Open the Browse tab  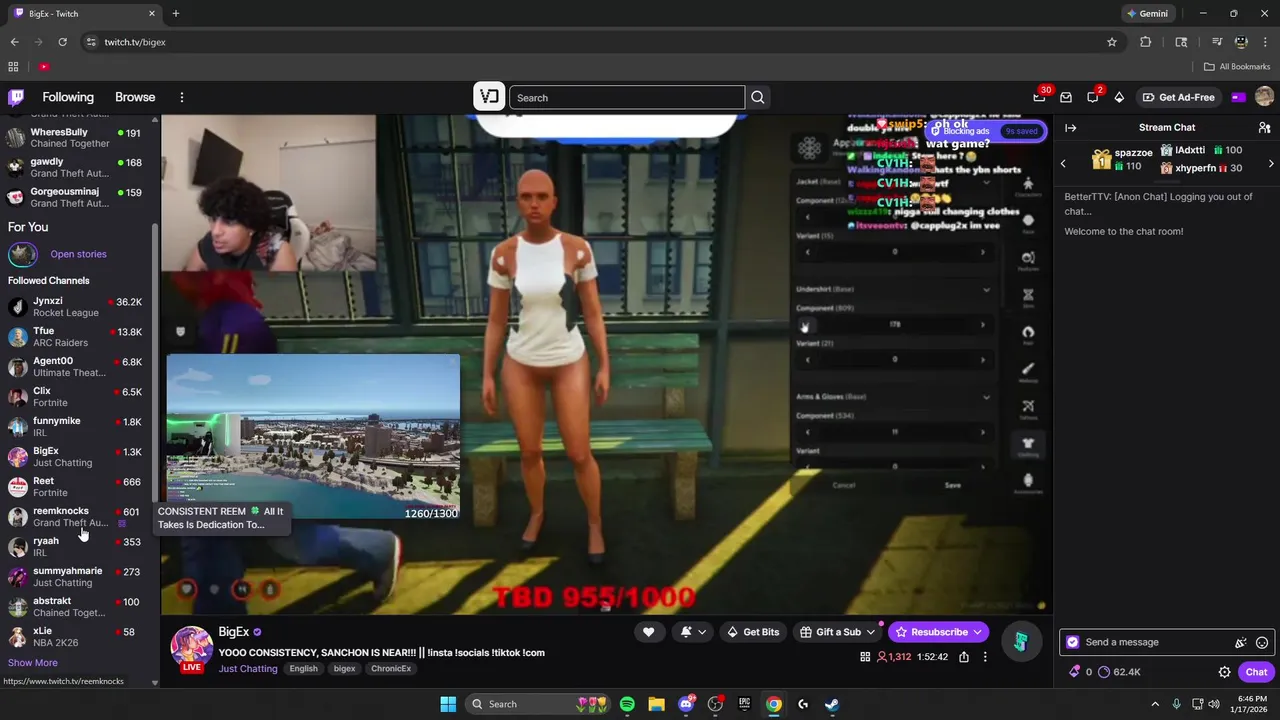click(x=135, y=97)
